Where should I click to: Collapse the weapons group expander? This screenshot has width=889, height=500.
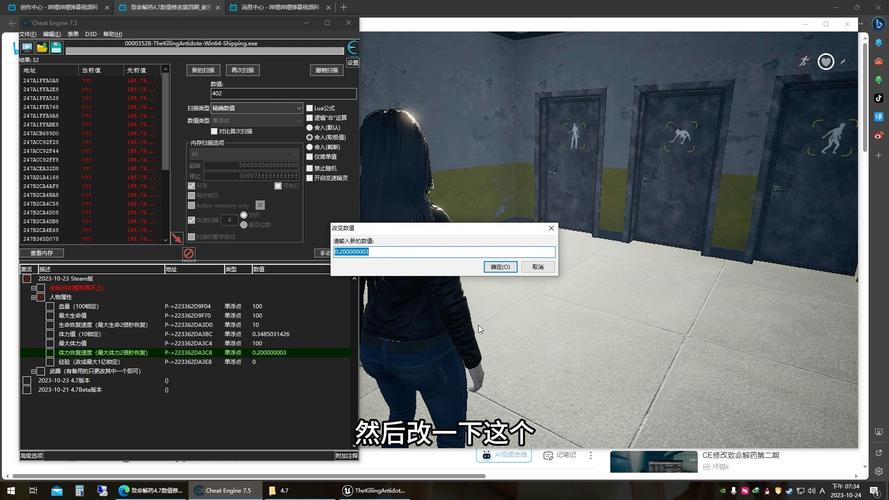pos(33,371)
